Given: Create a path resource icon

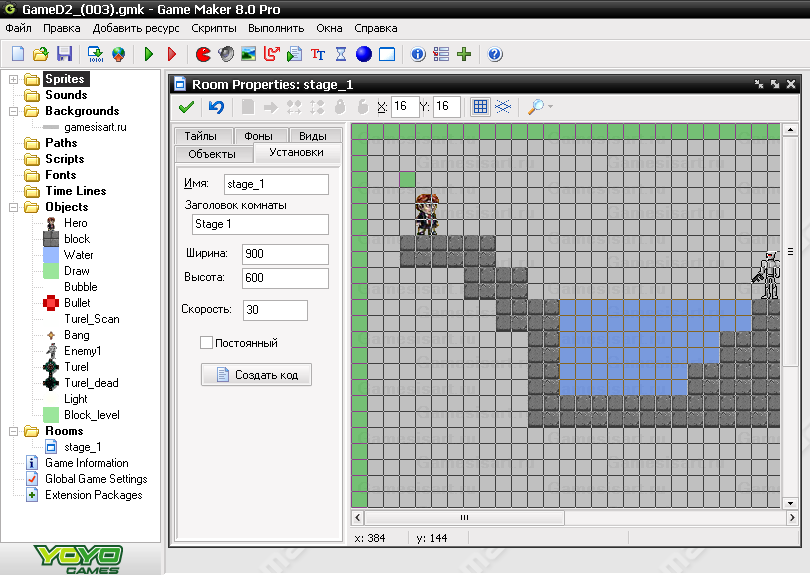Looking at the screenshot, I should (271, 54).
